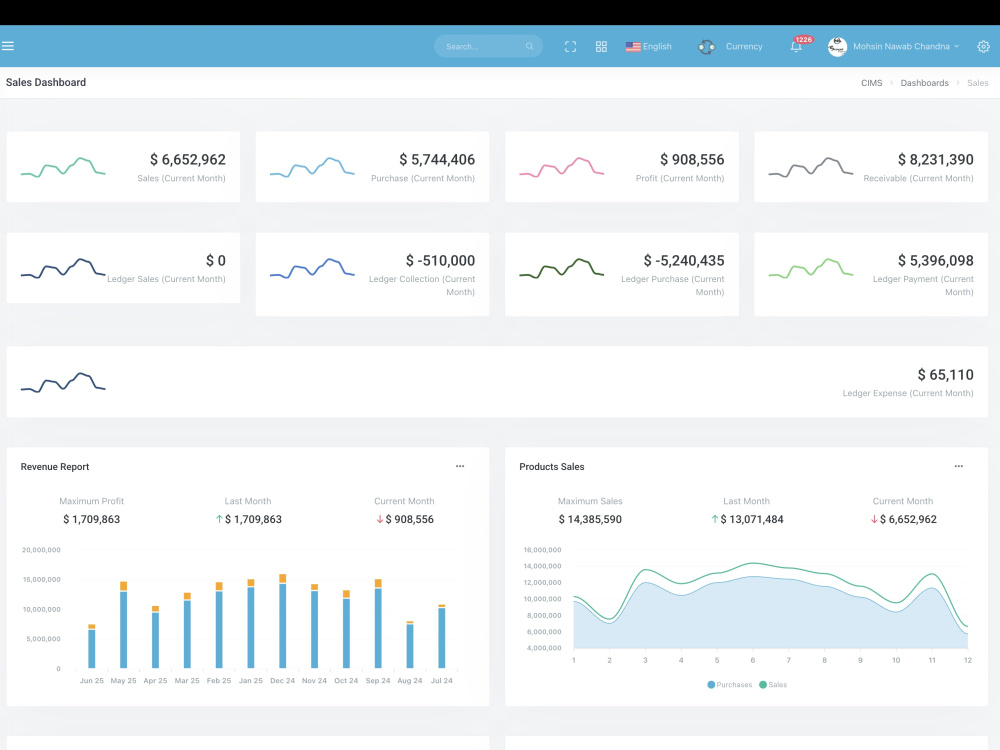Select the $ 5,744,406 Purchase value
The image size is (1000, 750).
tap(437, 159)
